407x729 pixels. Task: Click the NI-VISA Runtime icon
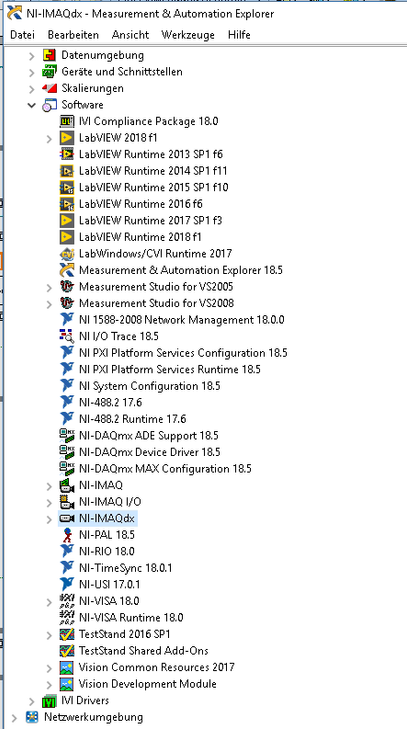tap(67, 618)
